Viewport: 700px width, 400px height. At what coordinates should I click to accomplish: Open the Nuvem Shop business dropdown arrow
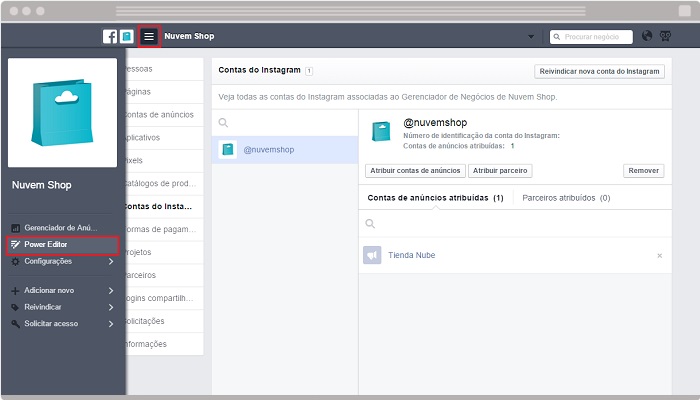[x=531, y=37]
